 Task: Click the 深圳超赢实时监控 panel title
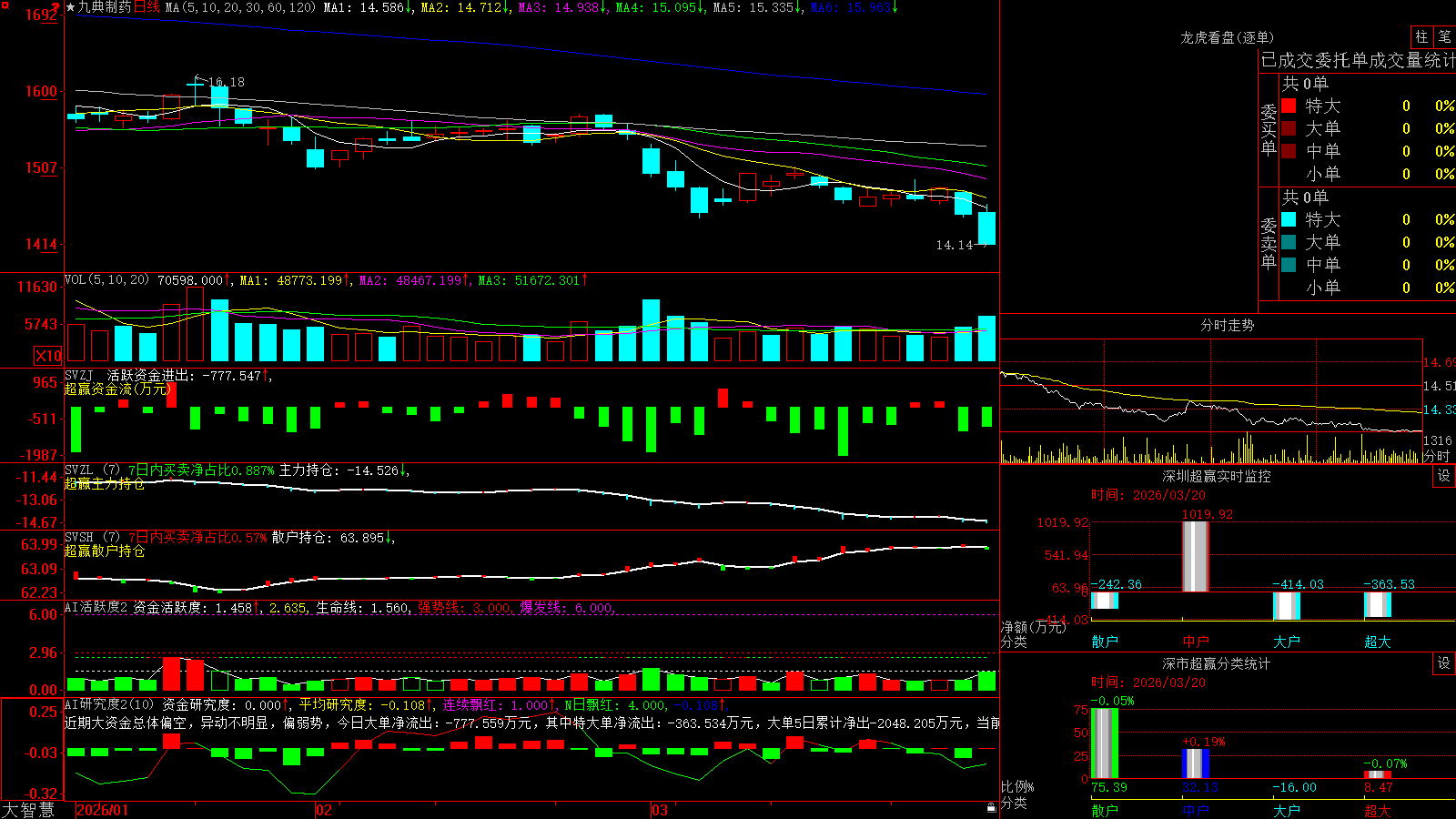tap(1217, 476)
